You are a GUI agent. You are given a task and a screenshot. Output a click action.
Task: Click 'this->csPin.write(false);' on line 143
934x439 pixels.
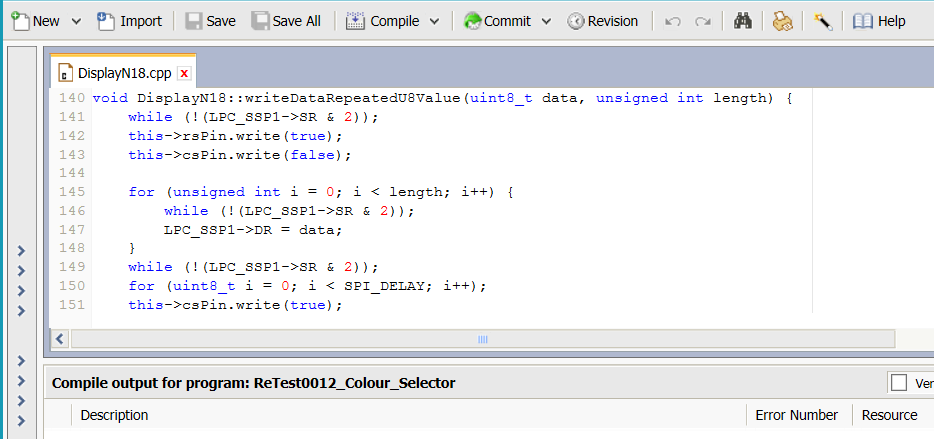(x=240, y=155)
